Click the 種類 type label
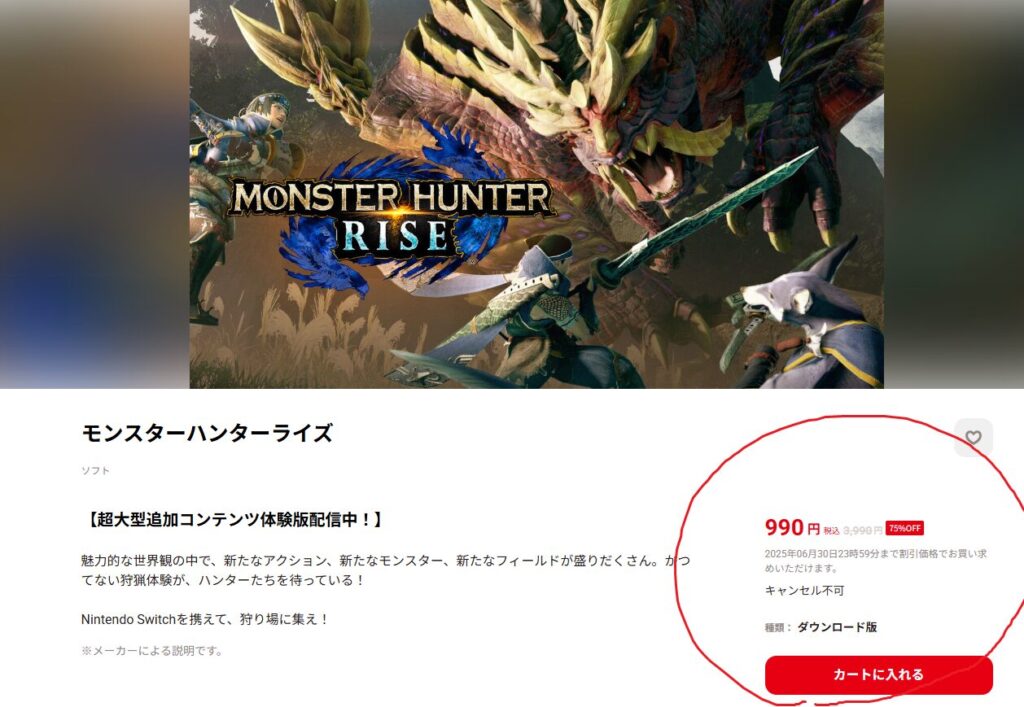The width and height of the screenshot is (1024, 707). pyautogui.click(x=777, y=628)
